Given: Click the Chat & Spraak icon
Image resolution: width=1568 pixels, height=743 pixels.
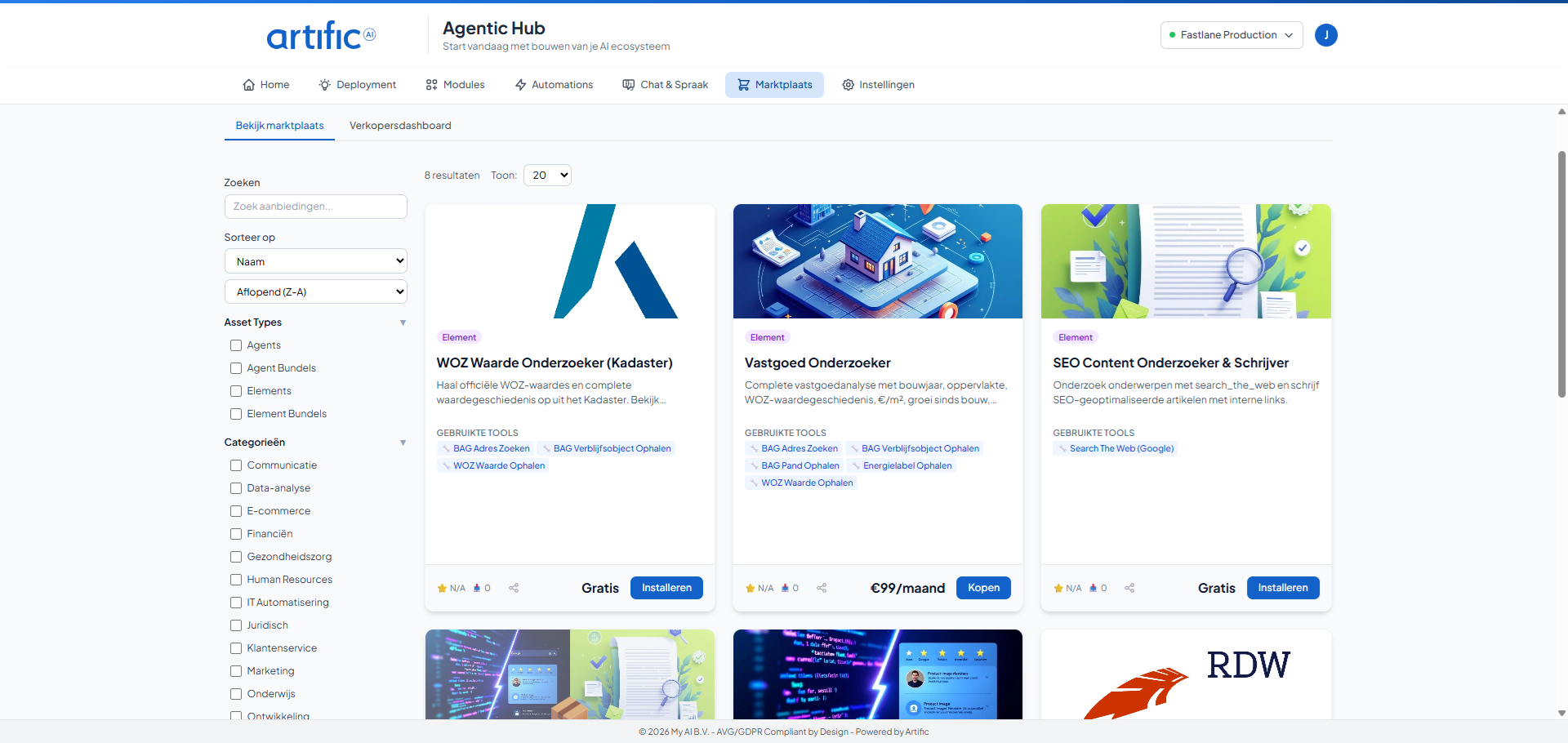Looking at the screenshot, I should pyautogui.click(x=629, y=85).
